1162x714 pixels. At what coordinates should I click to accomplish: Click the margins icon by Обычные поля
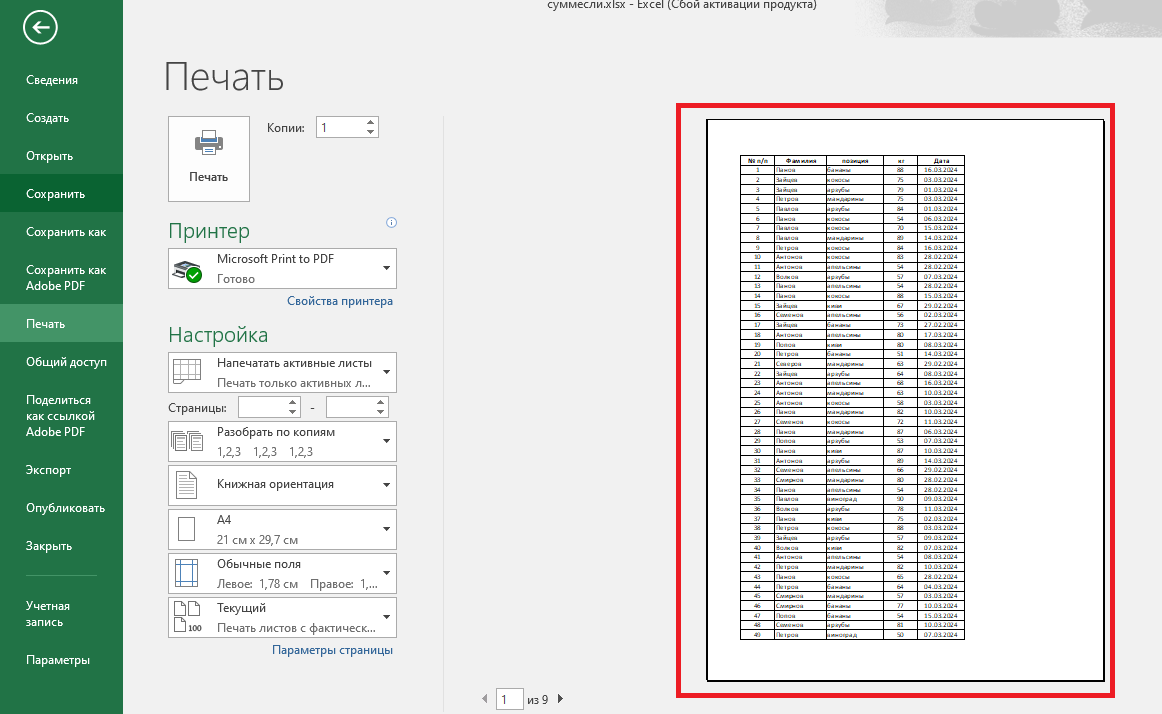(x=187, y=573)
